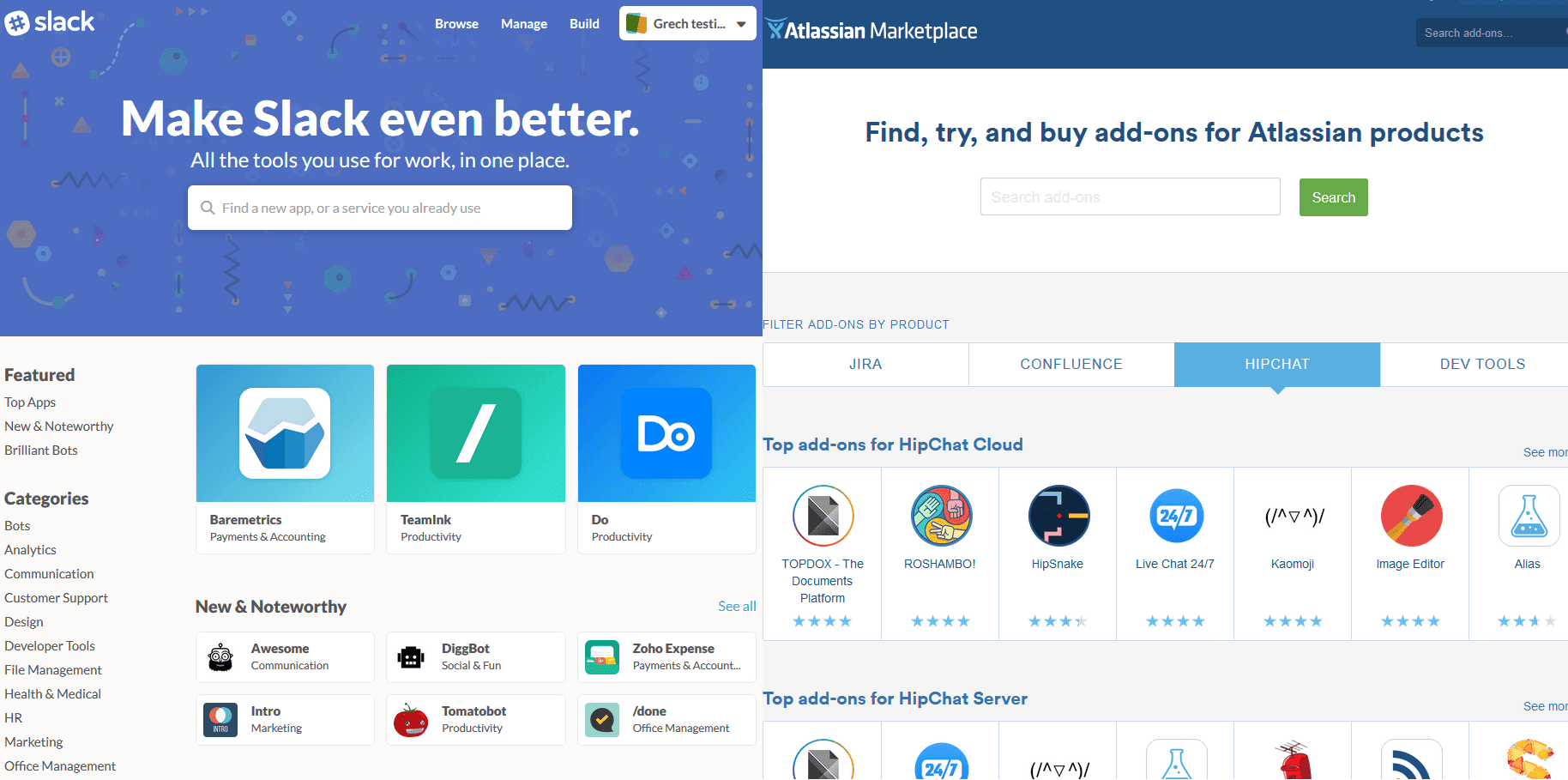The width and height of the screenshot is (1568, 780).
Task: Open the Office Management category
Action: [x=60, y=765]
